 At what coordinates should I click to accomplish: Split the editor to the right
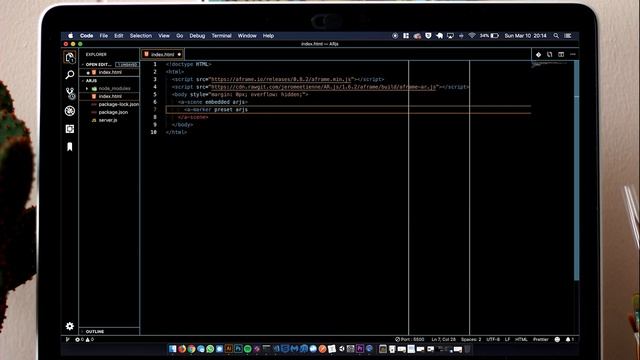[561, 54]
